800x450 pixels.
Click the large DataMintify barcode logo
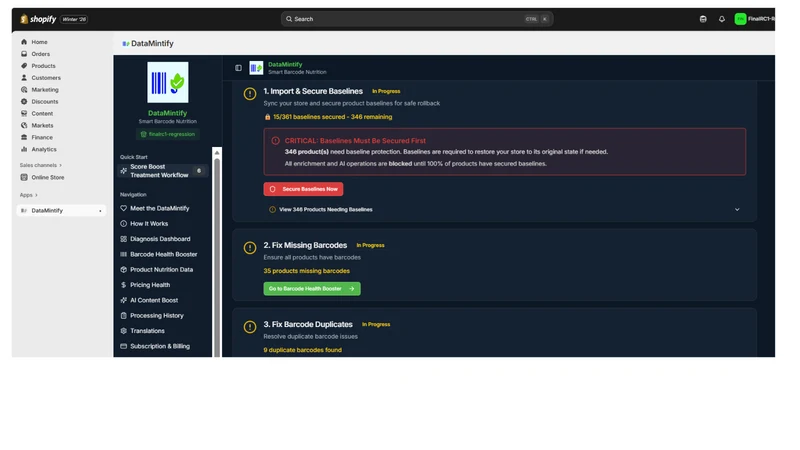pos(167,82)
